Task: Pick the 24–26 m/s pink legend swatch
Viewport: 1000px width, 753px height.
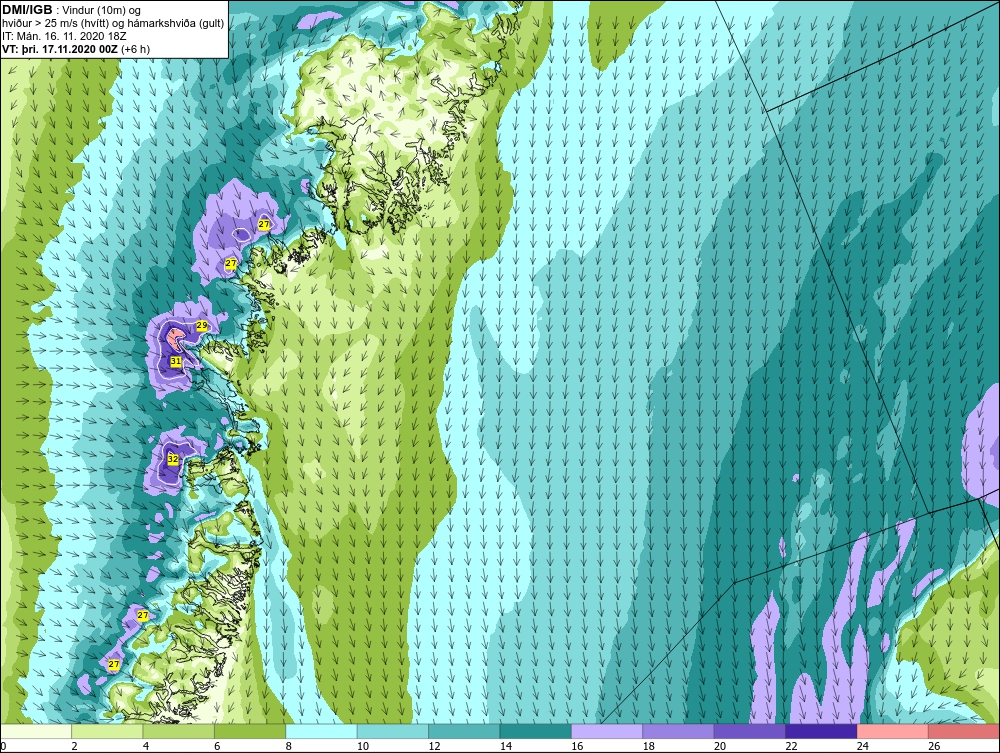Action: [893, 731]
